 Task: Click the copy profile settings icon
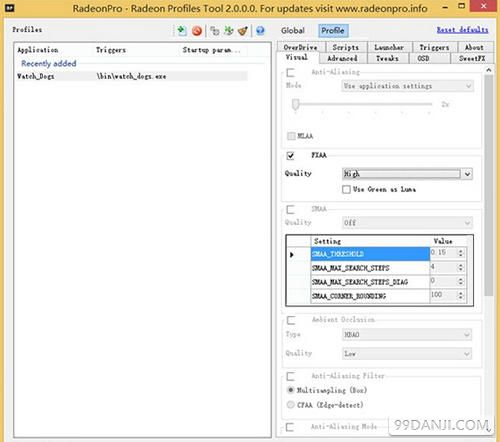[x=215, y=31]
